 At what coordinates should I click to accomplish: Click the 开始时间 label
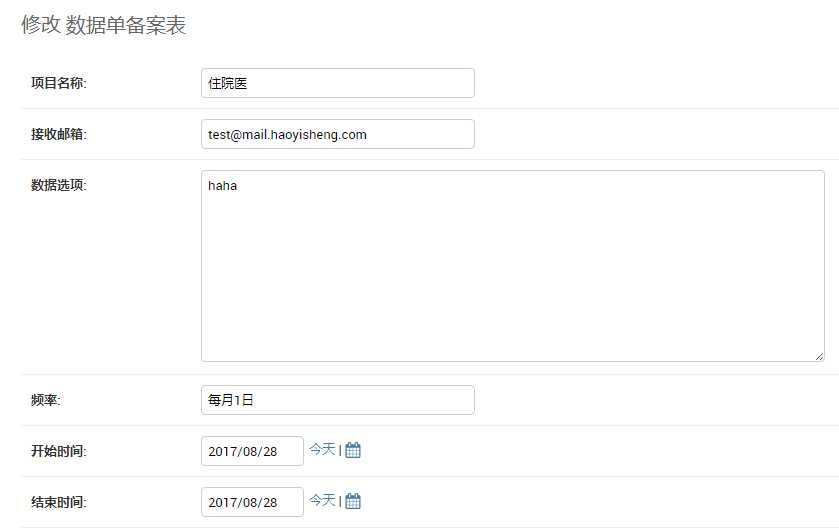point(58,451)
